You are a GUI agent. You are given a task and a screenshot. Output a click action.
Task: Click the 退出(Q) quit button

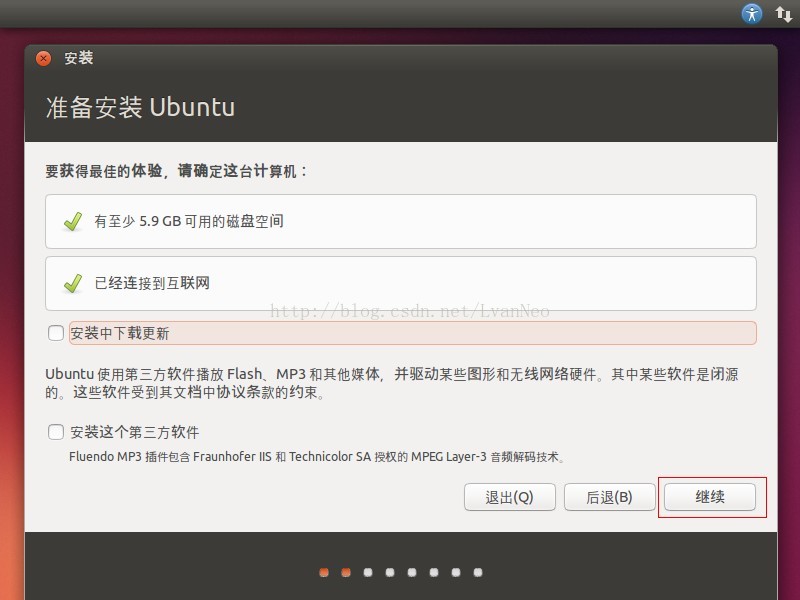tap(510, 496)
